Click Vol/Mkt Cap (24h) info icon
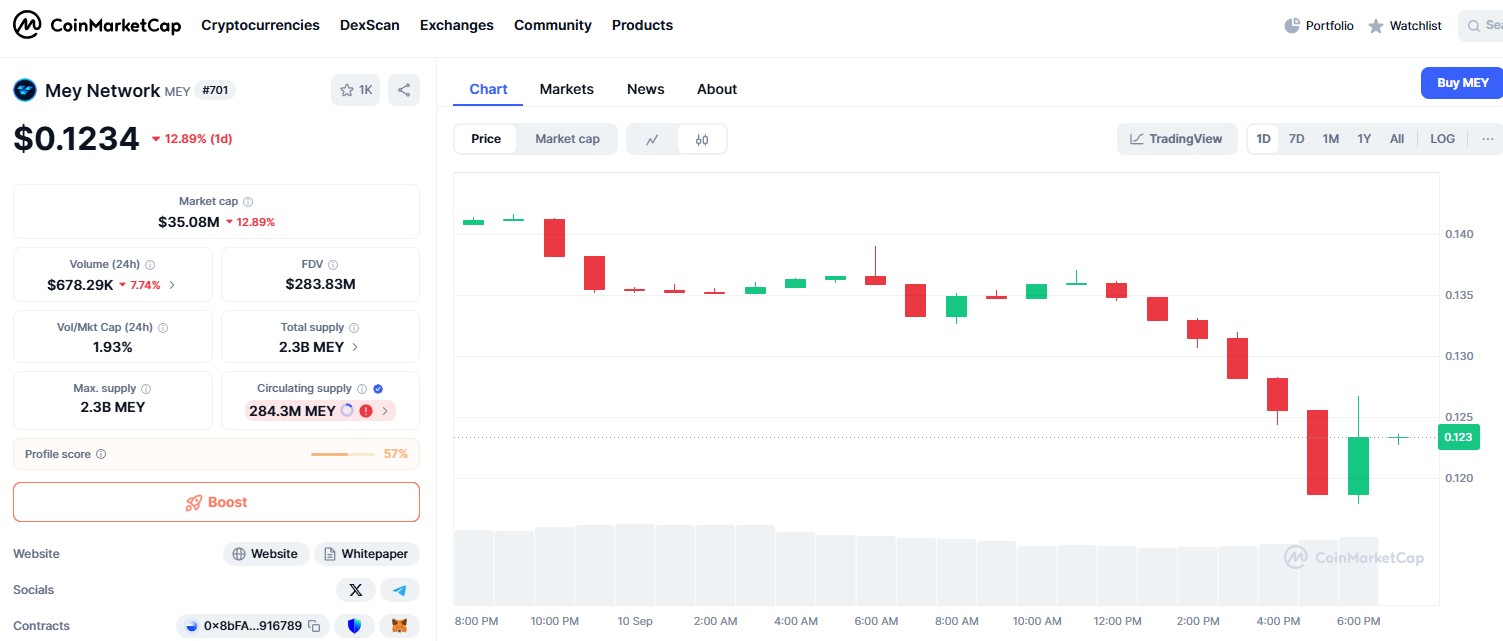 click(163, 328)
